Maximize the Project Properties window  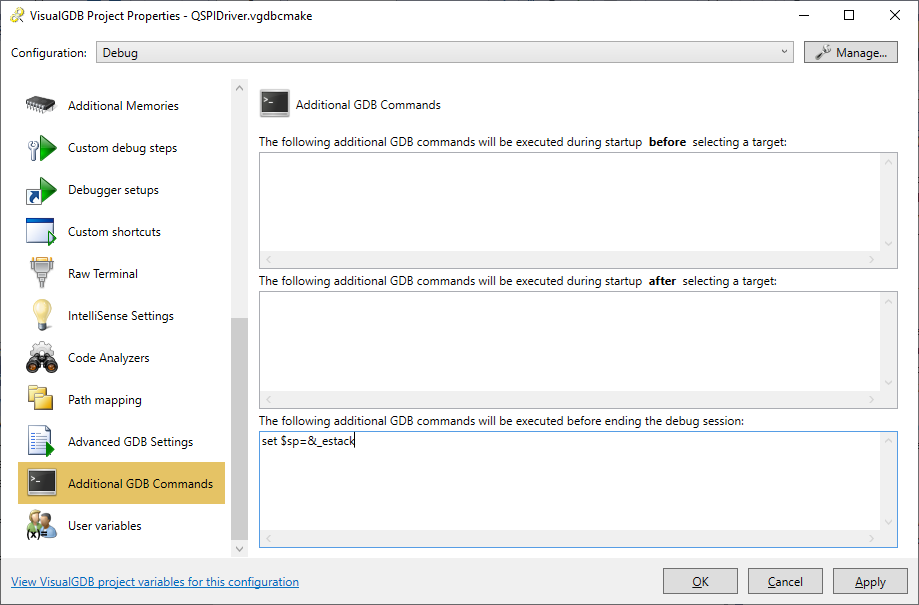click(849, 15)
